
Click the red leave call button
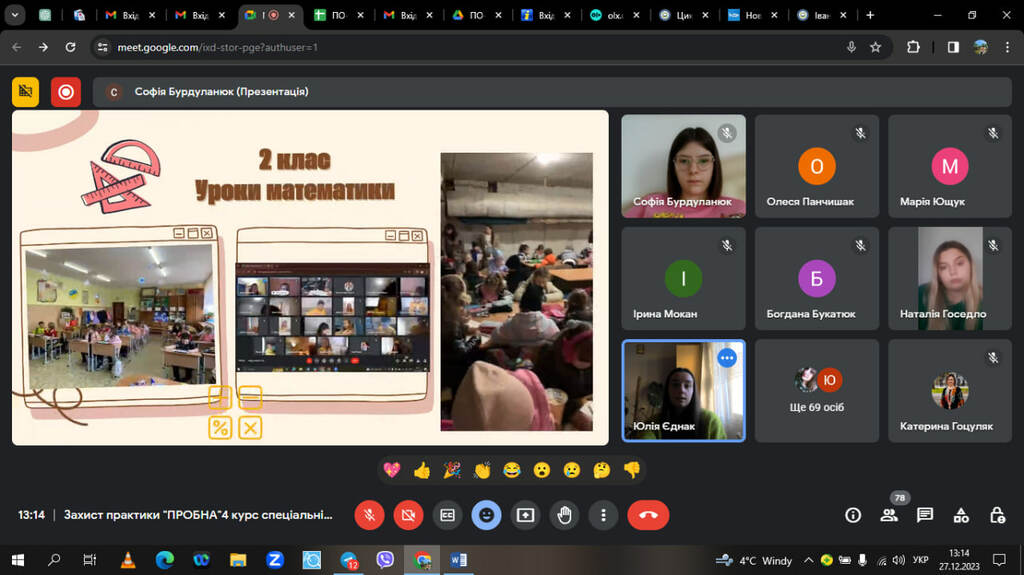tap(648, 515)
